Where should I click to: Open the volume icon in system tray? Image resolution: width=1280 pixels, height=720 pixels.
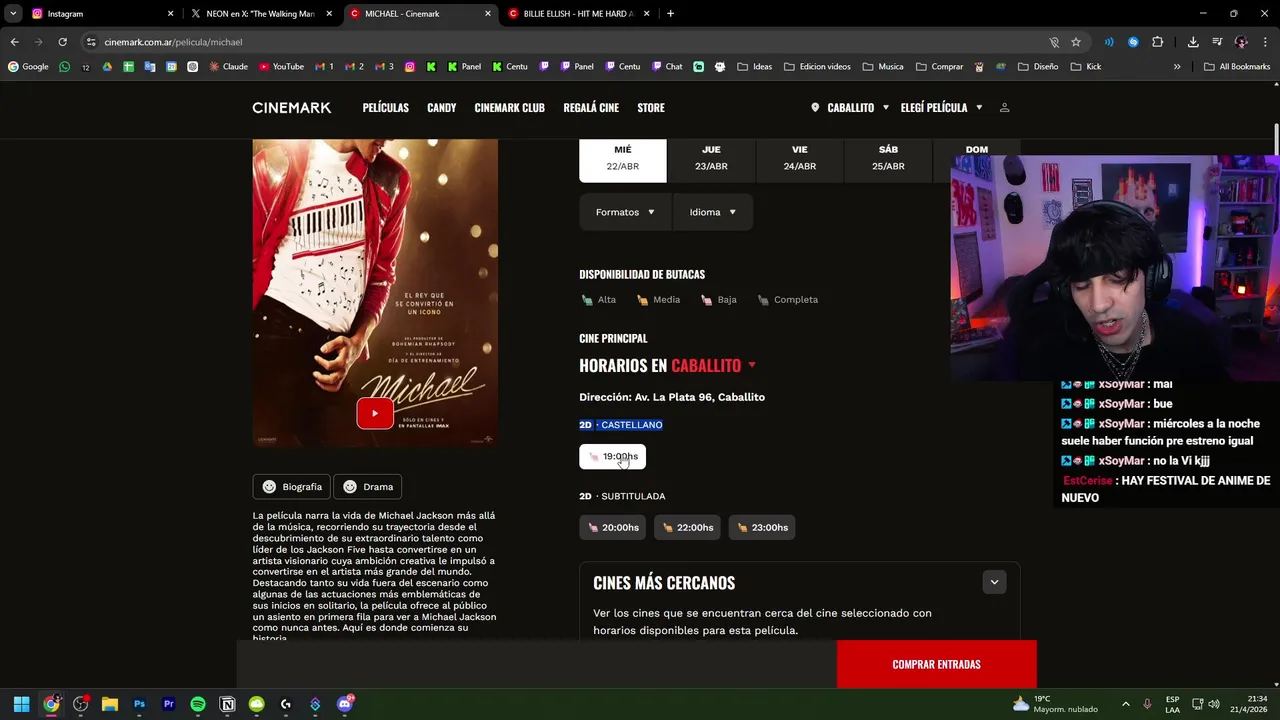(x=1214, y=704)
